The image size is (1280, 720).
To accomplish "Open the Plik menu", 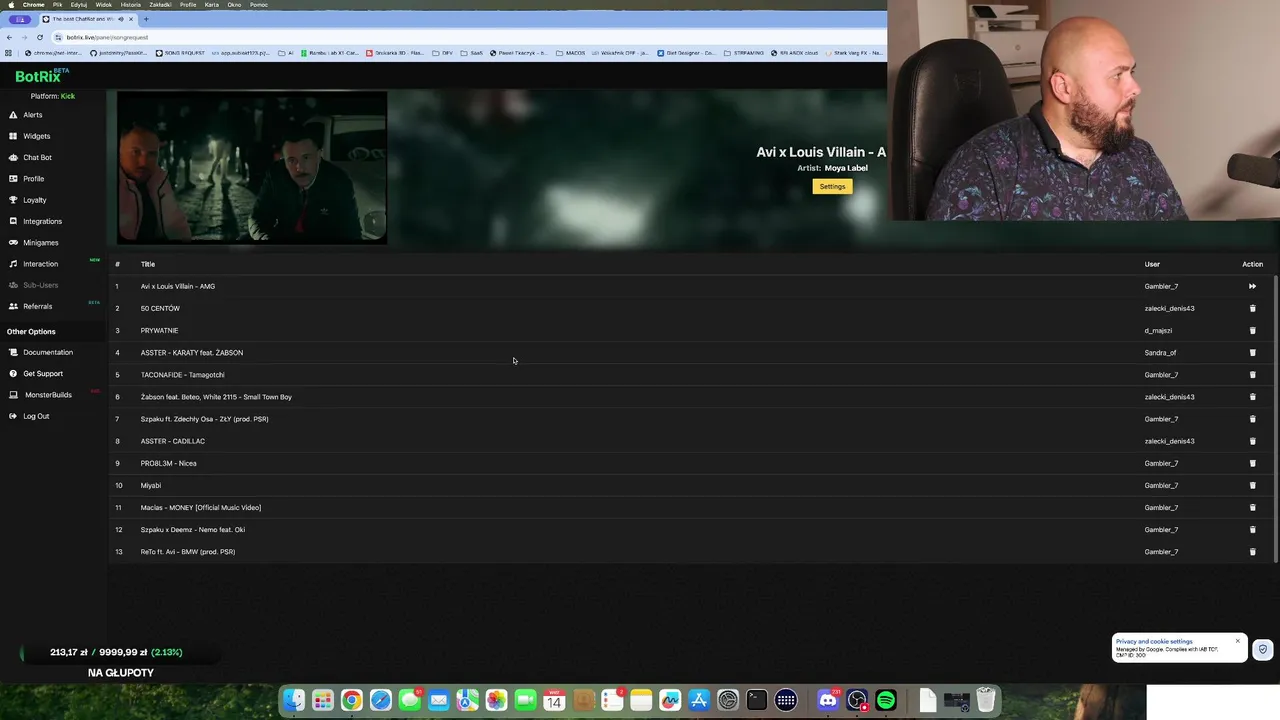I will click(57, 5).
